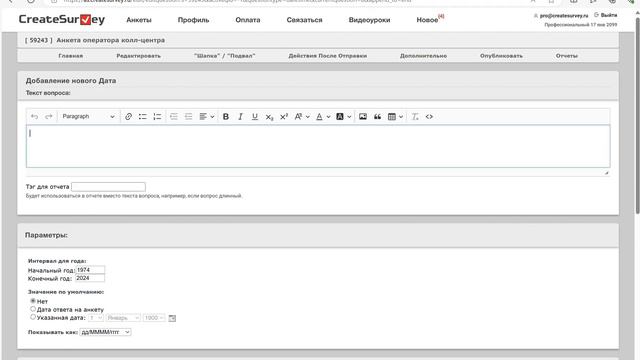Open the month dropdown showing Январь

123,318
